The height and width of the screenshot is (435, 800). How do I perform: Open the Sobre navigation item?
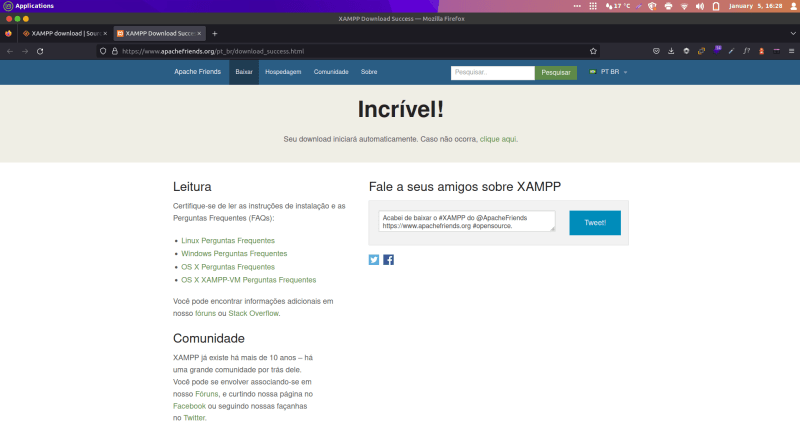click(x=369, y=72)
